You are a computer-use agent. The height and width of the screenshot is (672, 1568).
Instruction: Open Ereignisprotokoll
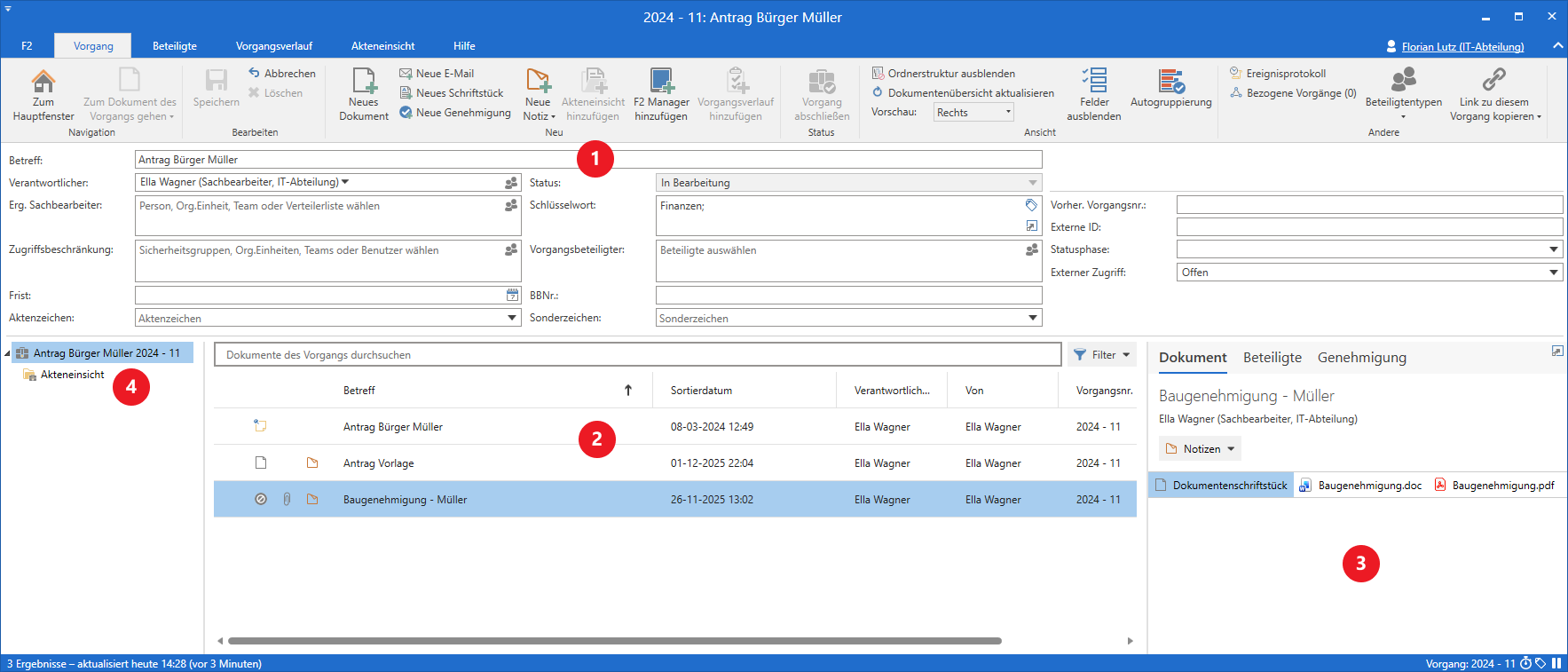[1278, 74]
